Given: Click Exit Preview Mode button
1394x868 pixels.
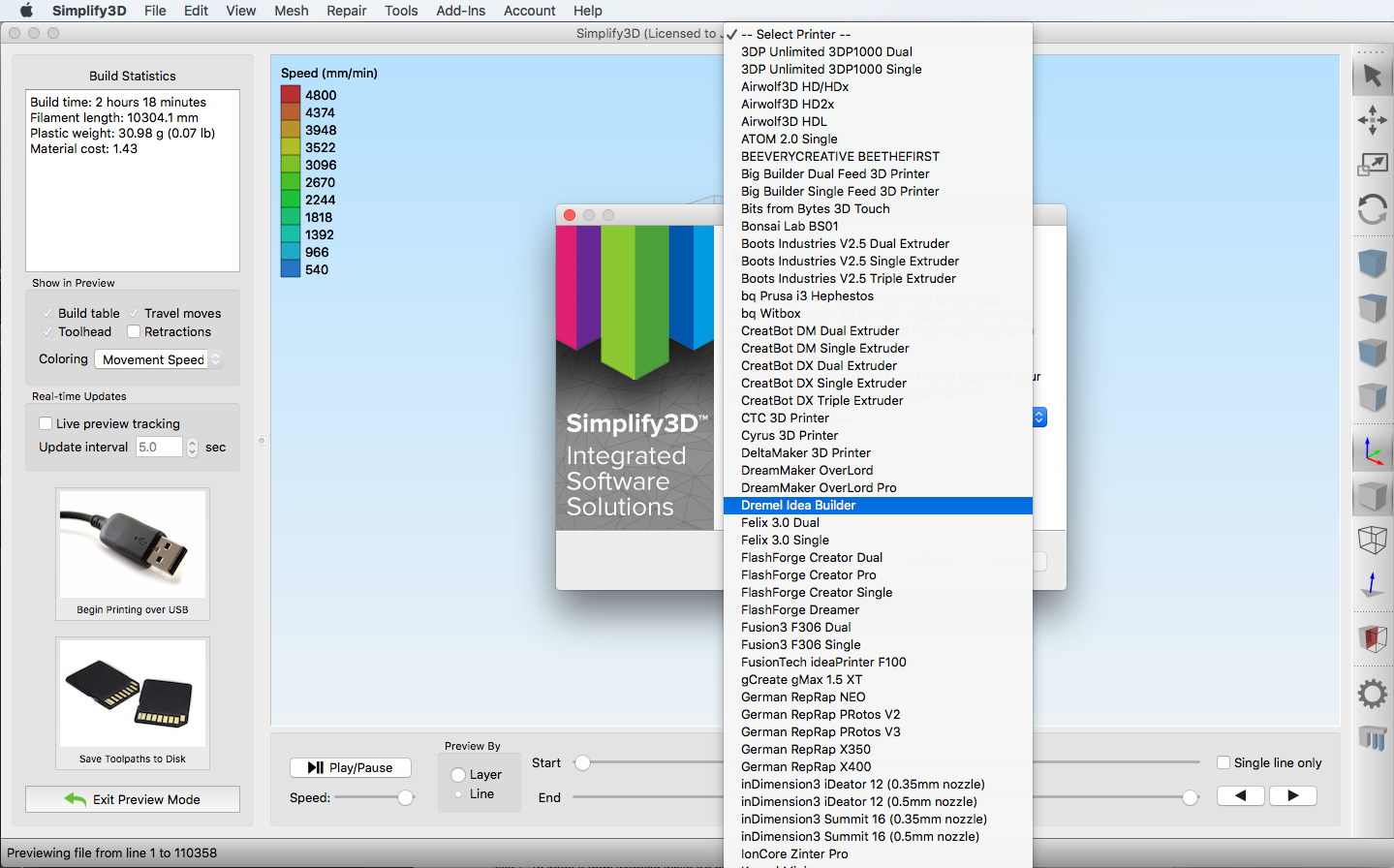Looking at the screenshot, I should [133, 799].
